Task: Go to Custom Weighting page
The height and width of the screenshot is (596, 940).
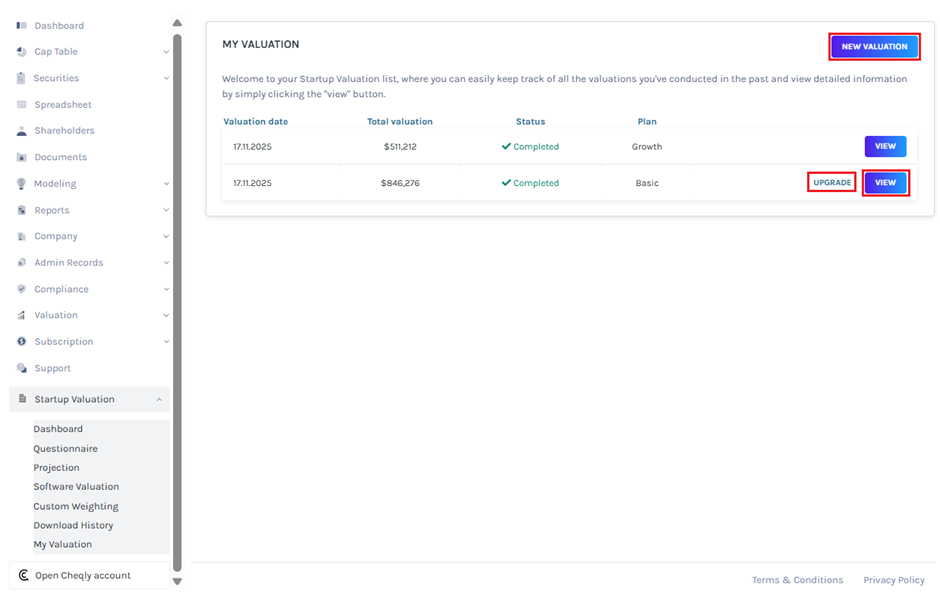Action: click(x=76, y=507)
